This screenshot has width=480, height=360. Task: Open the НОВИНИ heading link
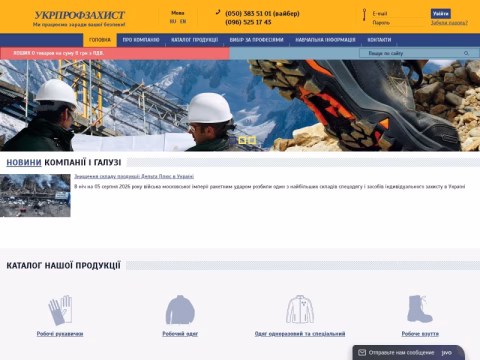click(x=24, y=162)
